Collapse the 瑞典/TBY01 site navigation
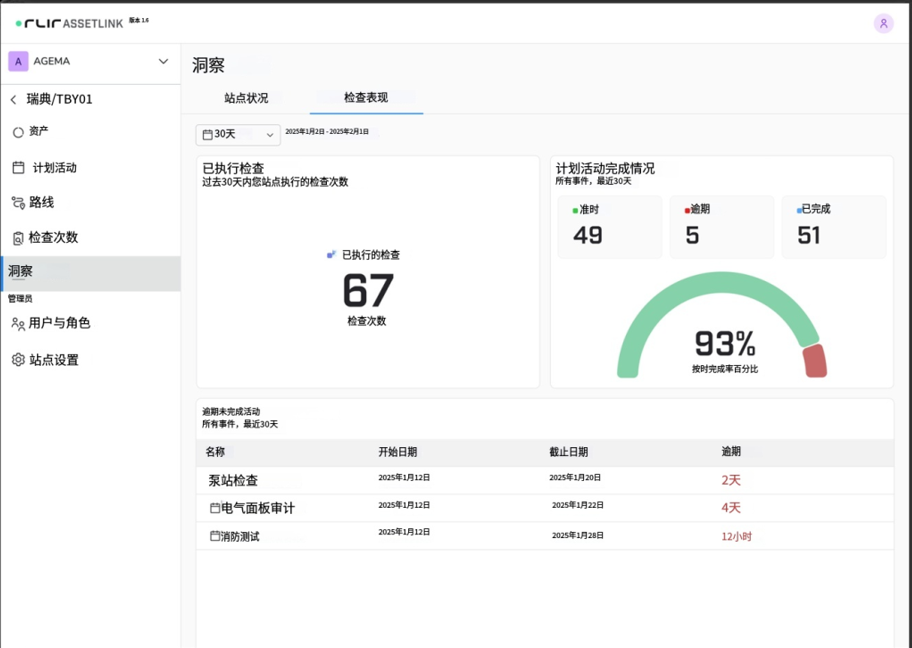This screenshot has height=648, width=912. pyautogui.click(x=12, y=99)
